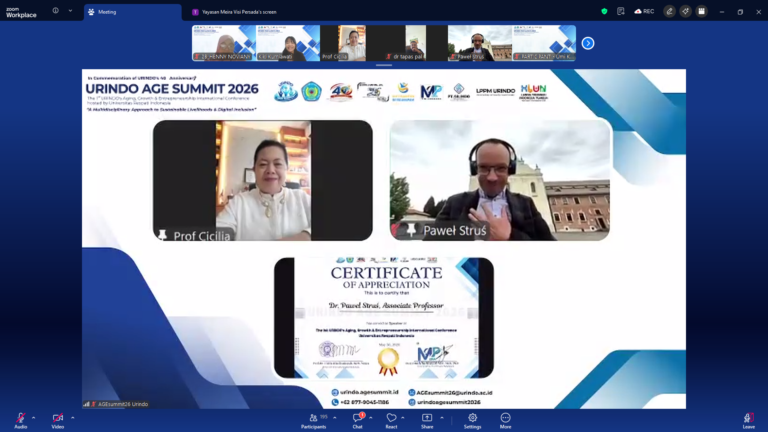Open the More options menu
Screen dimensions: 768x432
pos(505,420)
